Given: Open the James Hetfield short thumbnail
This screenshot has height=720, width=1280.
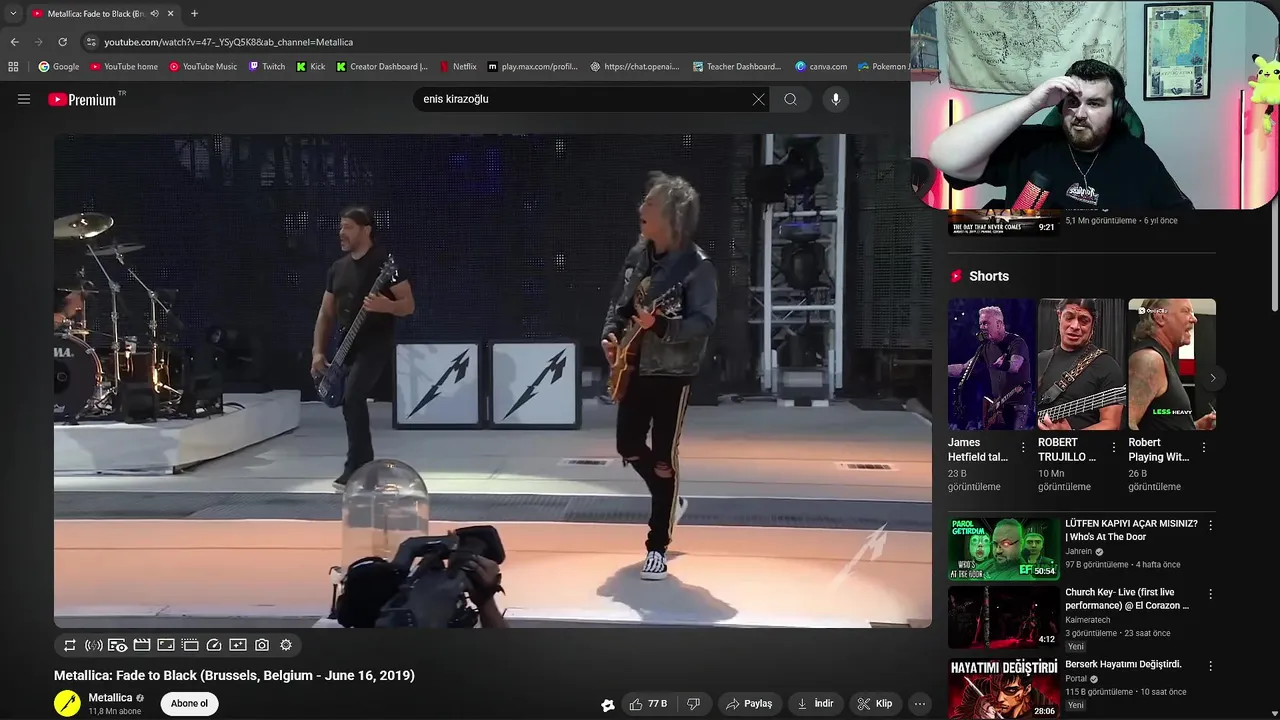Looking at the screenshot, I should (x=992, y=364).
